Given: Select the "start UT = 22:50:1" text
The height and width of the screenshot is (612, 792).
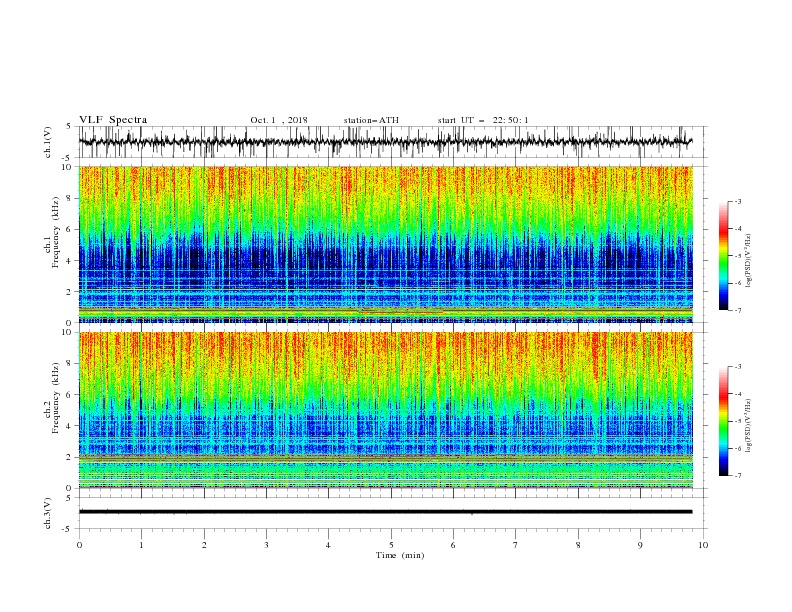Looking at the screenshot, I should [x=483, y=120].
